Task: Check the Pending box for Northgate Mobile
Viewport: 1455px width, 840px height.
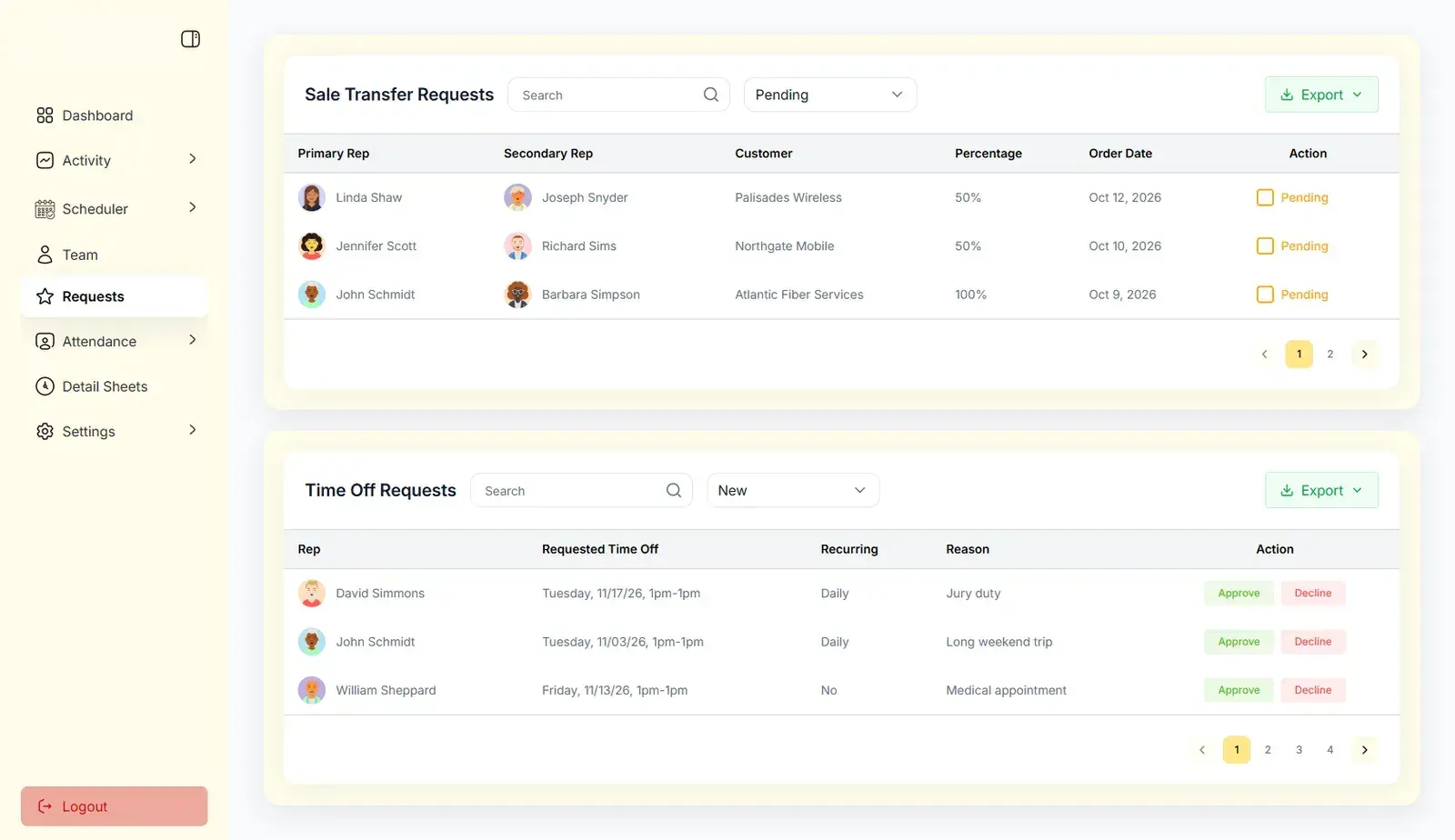Action: [1265, 245]
